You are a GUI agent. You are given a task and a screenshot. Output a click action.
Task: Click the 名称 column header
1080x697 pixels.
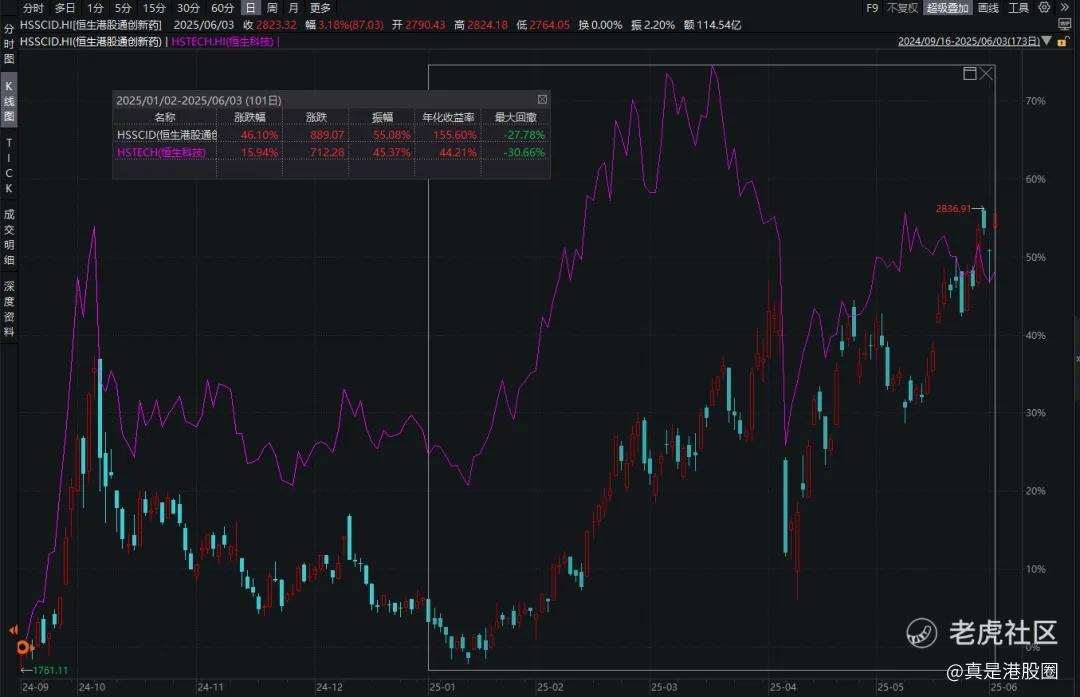point(165,117)
